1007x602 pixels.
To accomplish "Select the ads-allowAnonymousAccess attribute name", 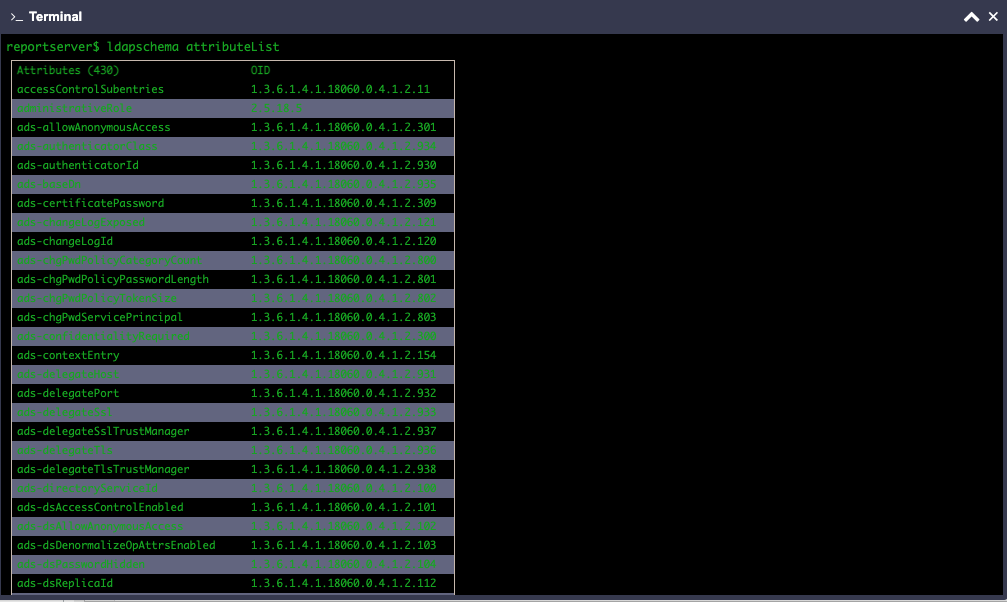I will pyautogui.click(x=94, y=127).
